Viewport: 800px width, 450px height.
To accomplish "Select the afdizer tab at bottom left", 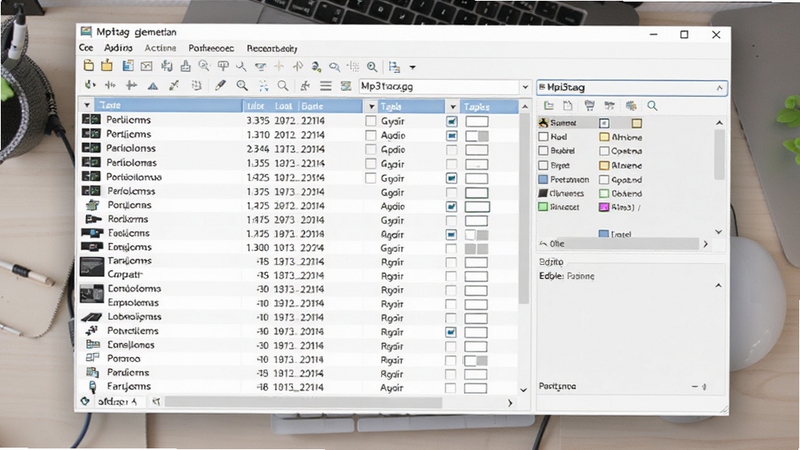I will point(117,402).
